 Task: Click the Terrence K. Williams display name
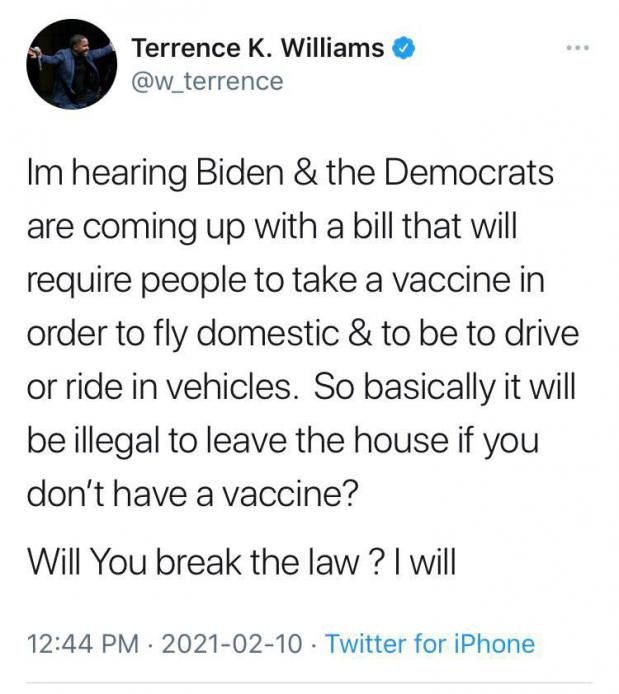click(258, 48)
